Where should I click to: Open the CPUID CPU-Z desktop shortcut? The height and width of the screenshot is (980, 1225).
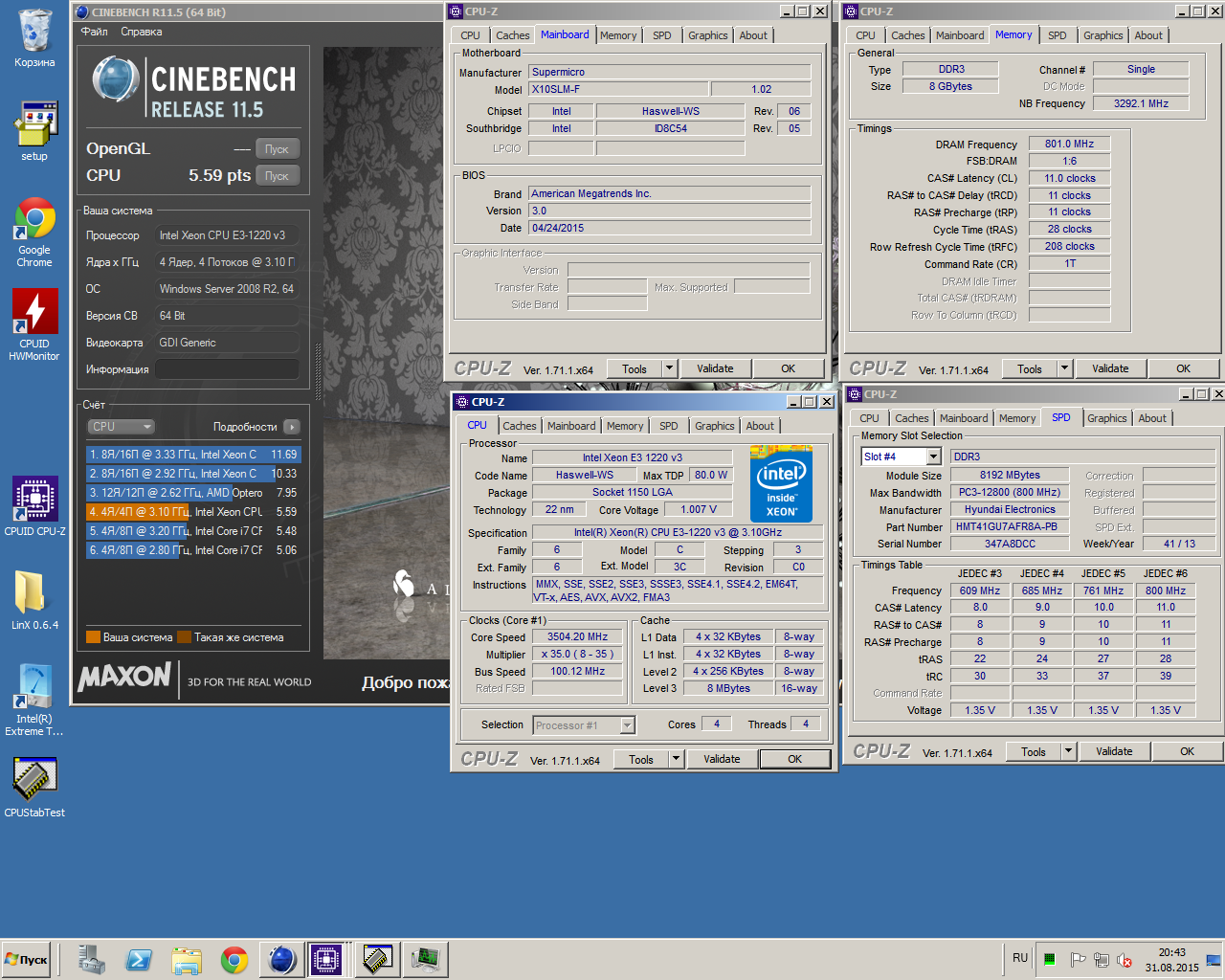pos(34,506)
